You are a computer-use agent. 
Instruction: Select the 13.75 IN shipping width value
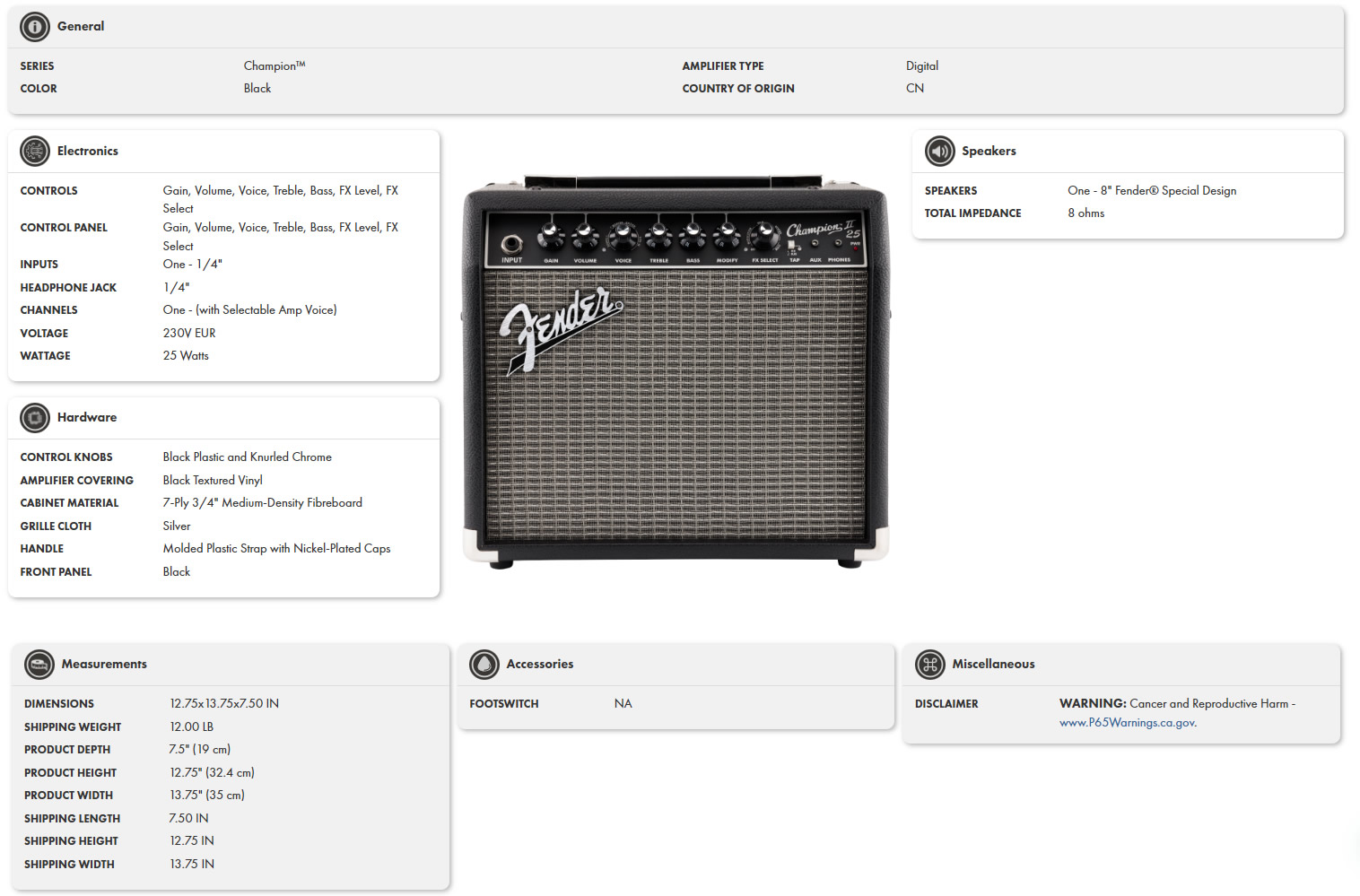192,865
